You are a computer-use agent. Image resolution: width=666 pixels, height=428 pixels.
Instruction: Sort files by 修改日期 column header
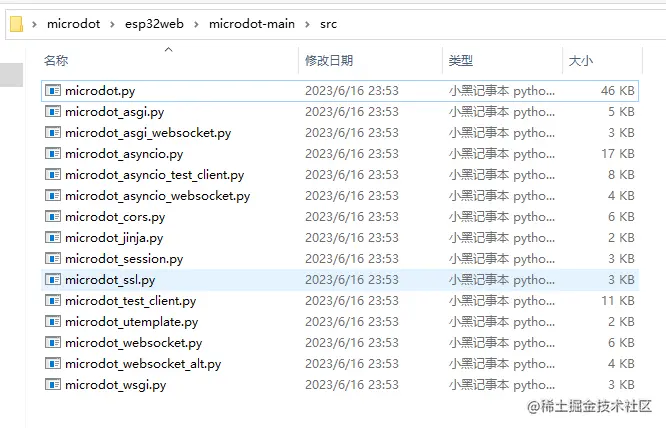point(329,60)
